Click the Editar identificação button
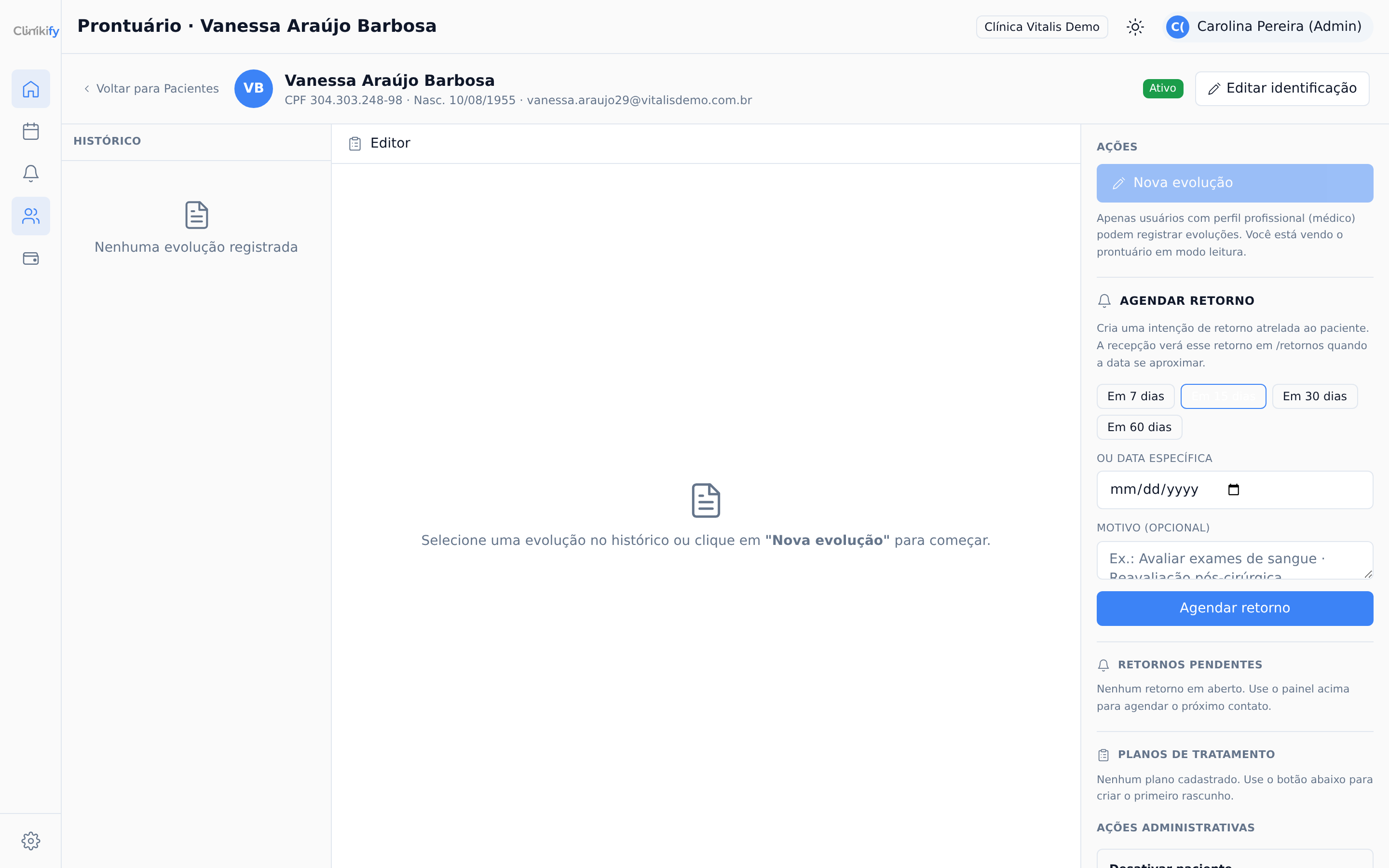1389x868 pixels. 1281,88
